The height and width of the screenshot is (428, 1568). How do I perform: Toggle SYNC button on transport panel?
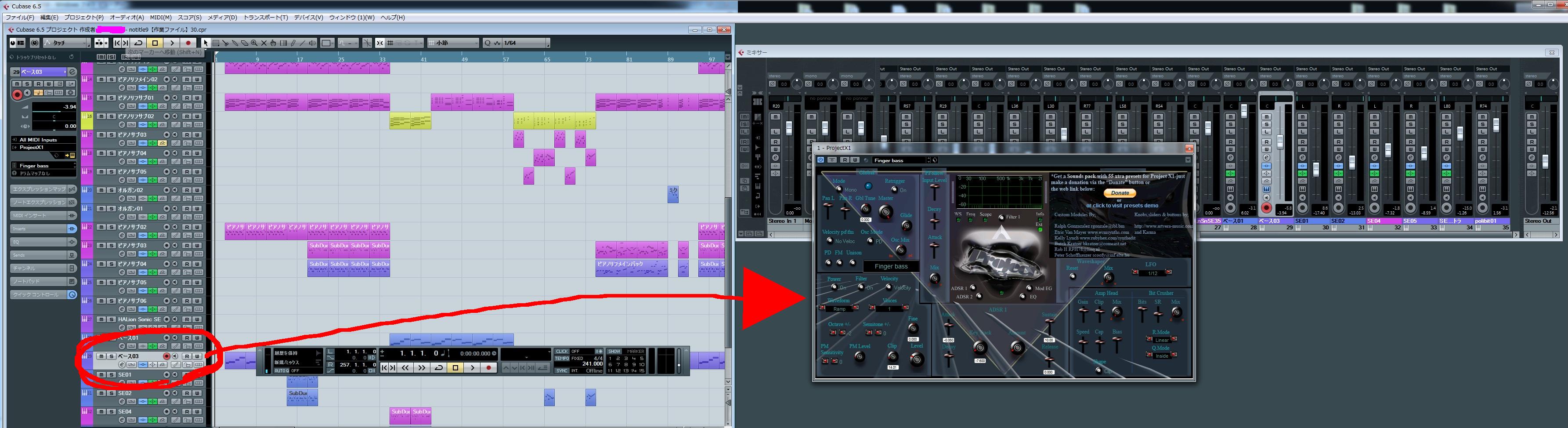click(562, 371)
